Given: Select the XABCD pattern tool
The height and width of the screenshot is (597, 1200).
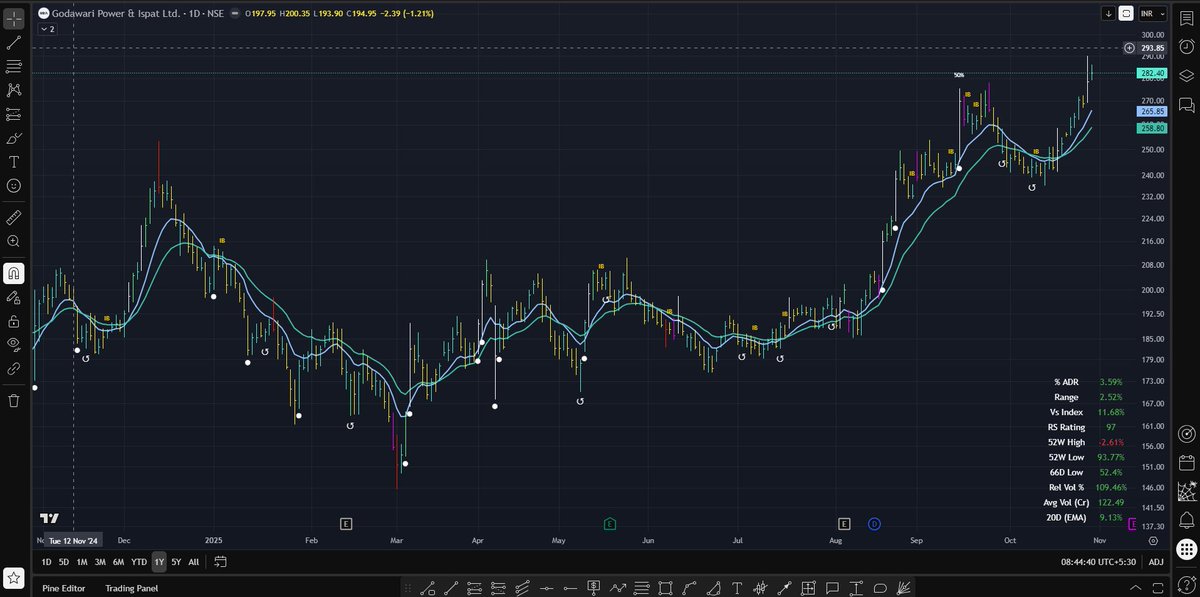Looking at the screenshot, I should click(x=14, y=90).
